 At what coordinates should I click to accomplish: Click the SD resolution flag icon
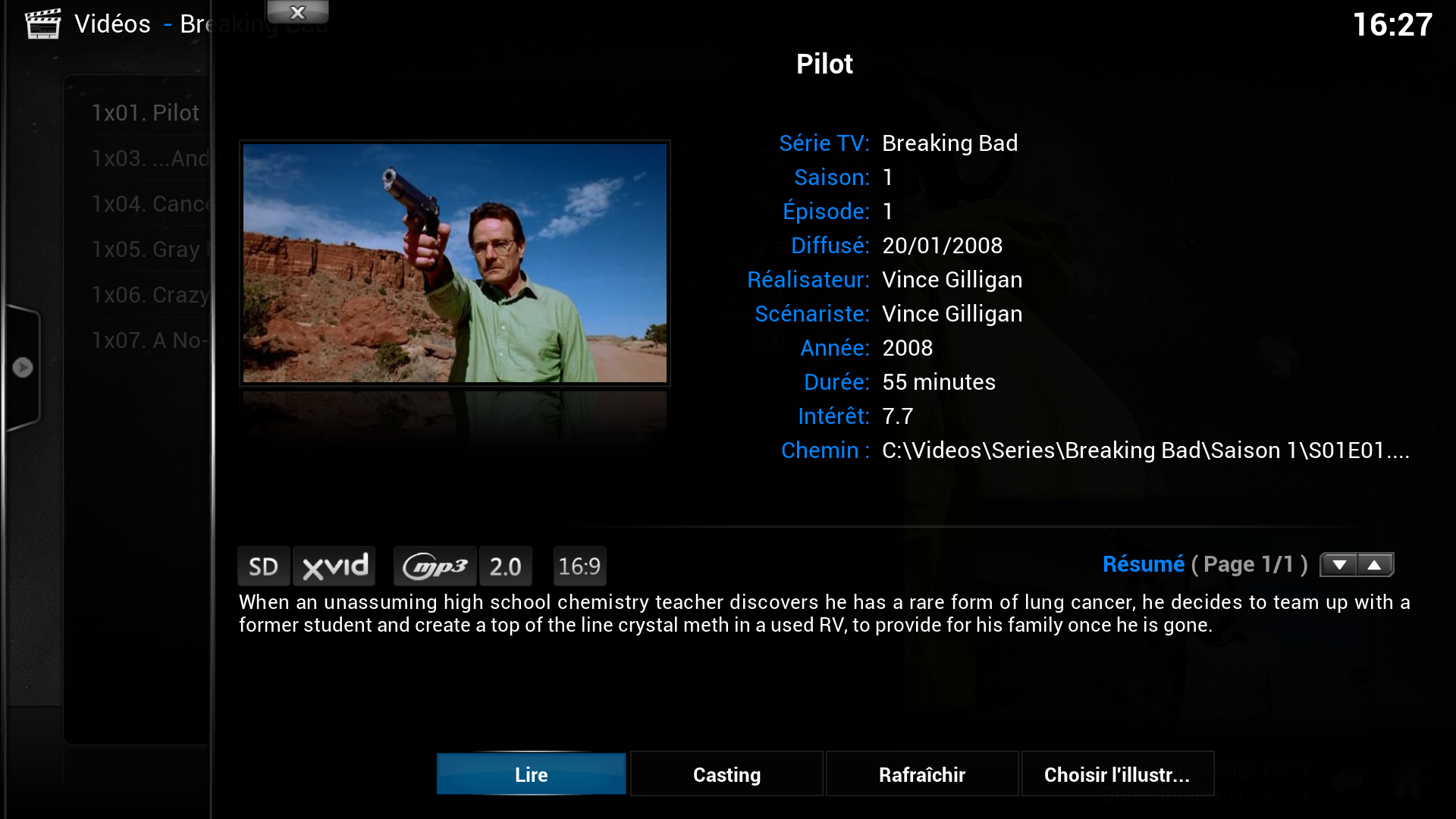(263, 566)
